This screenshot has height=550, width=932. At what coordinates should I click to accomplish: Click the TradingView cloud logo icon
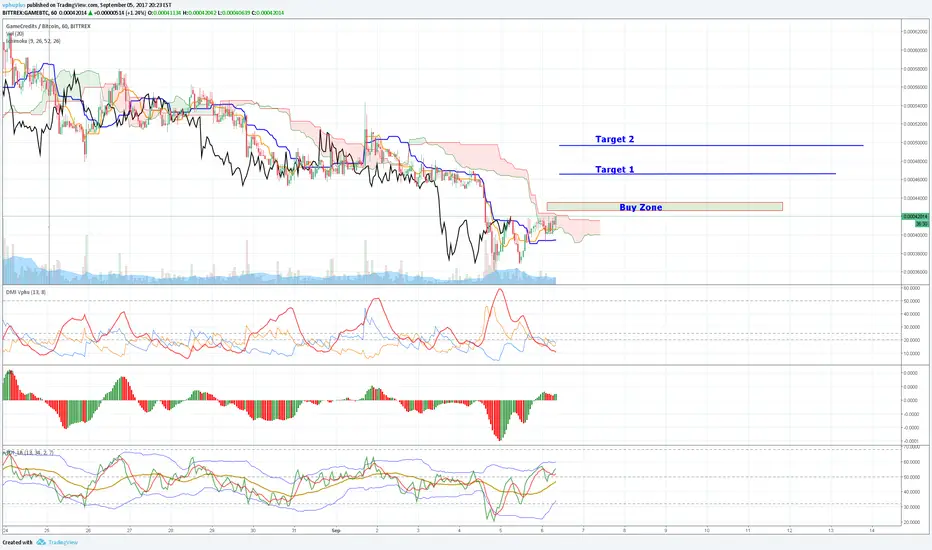pyautogui.click(x=41, y=542)
